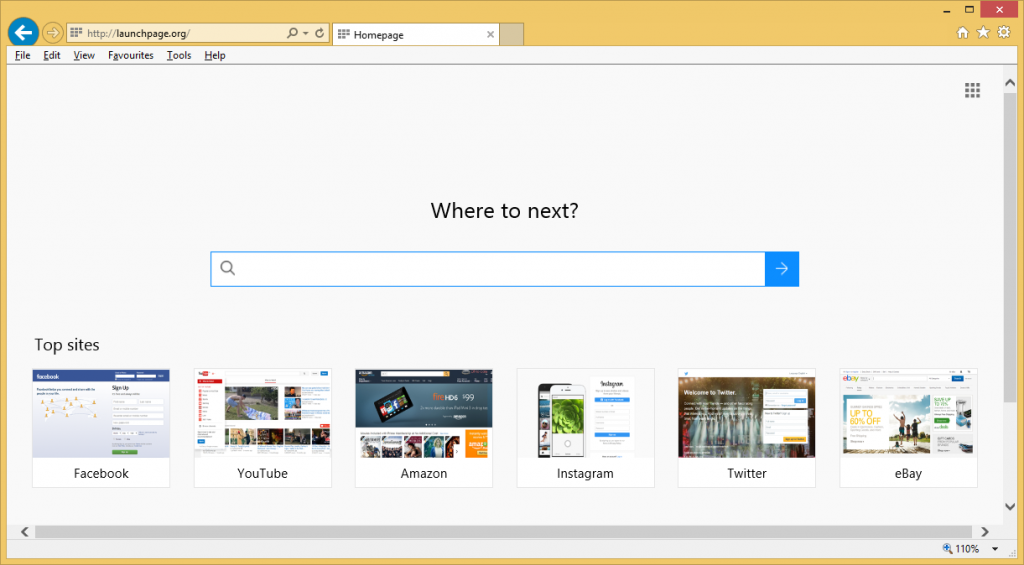The width and height of the screenshot is (1024, 565).
Task: Click the magnifier icon in address bar
Action: point(292,33)
